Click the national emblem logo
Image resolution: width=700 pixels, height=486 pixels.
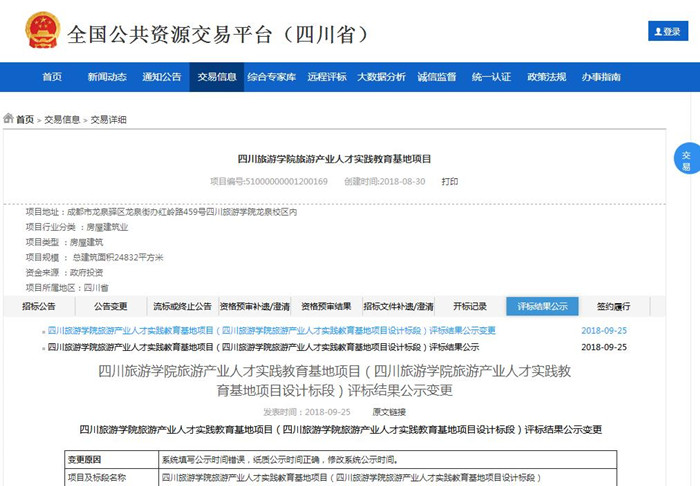tap(42, 30)
